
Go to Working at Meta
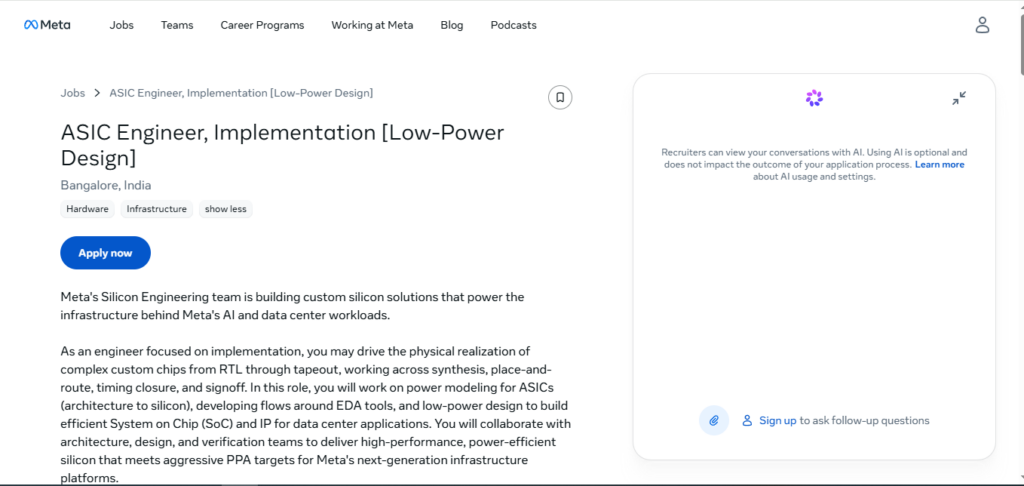click(x=372, y=25)
